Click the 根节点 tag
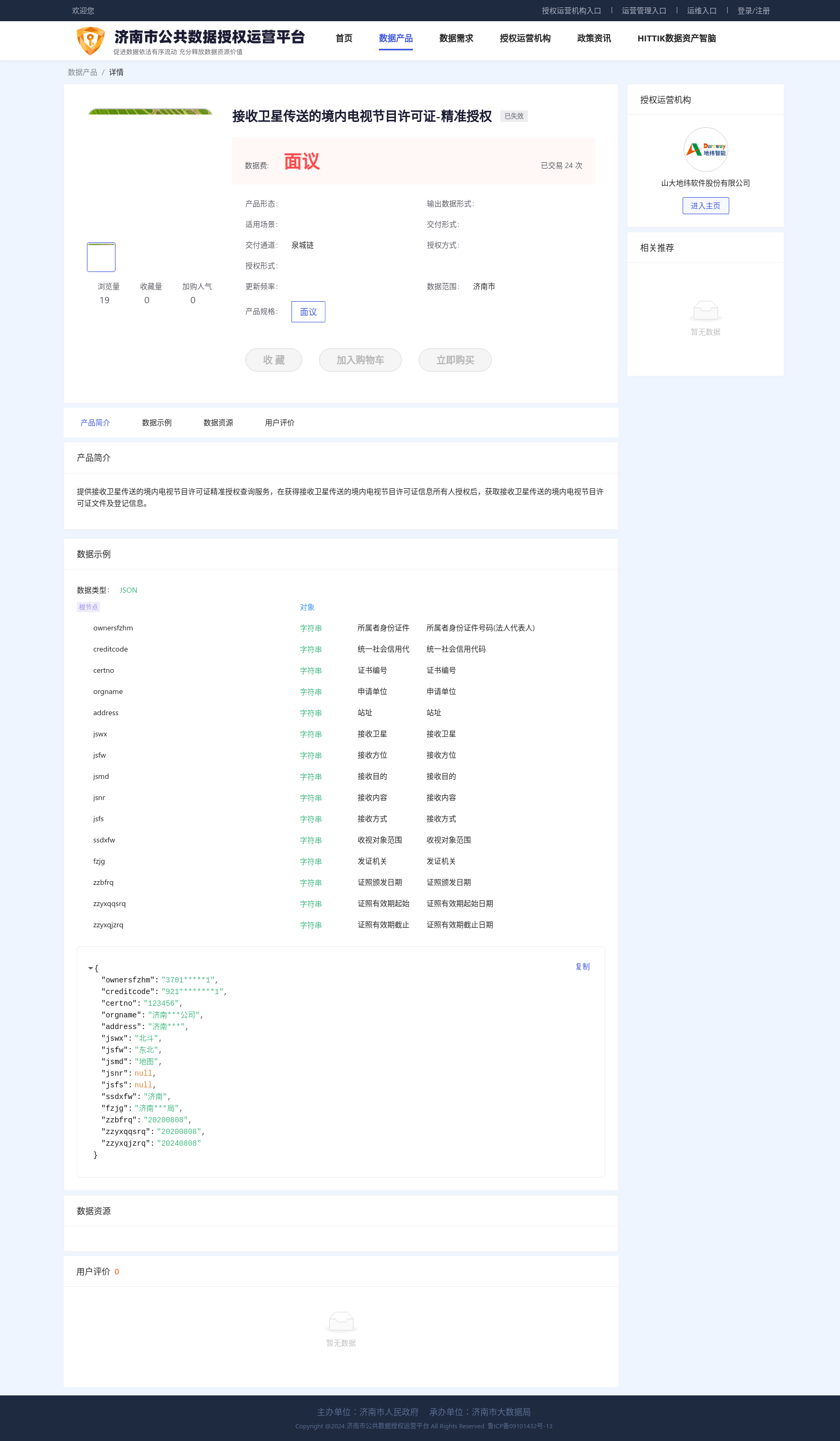Image resolution: width=840 pixels, height=1441 pixels. tap(89, 607)
